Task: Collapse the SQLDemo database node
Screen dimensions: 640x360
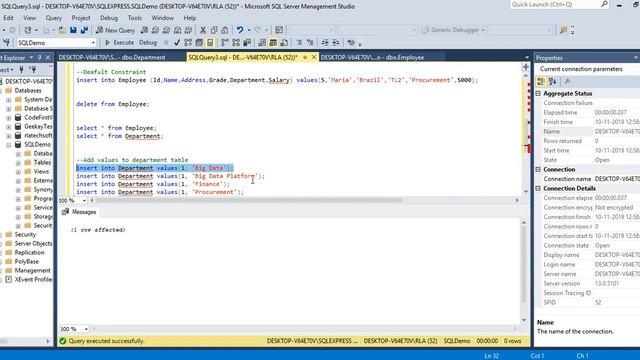Action: pyautogui.click(x=9, y=144)
